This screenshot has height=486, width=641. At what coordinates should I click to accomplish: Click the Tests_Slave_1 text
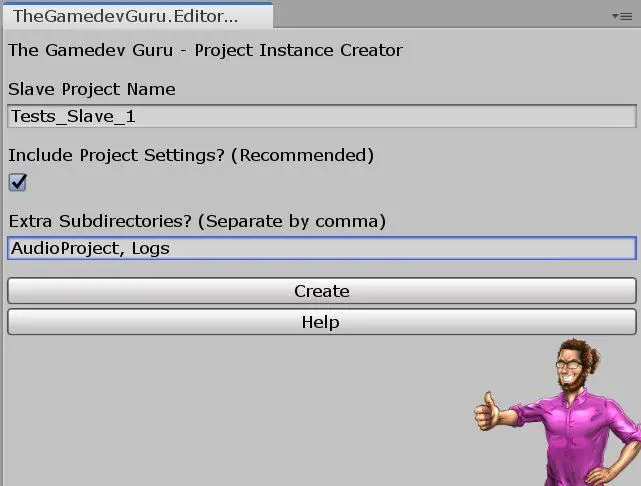tap(72, 116)
